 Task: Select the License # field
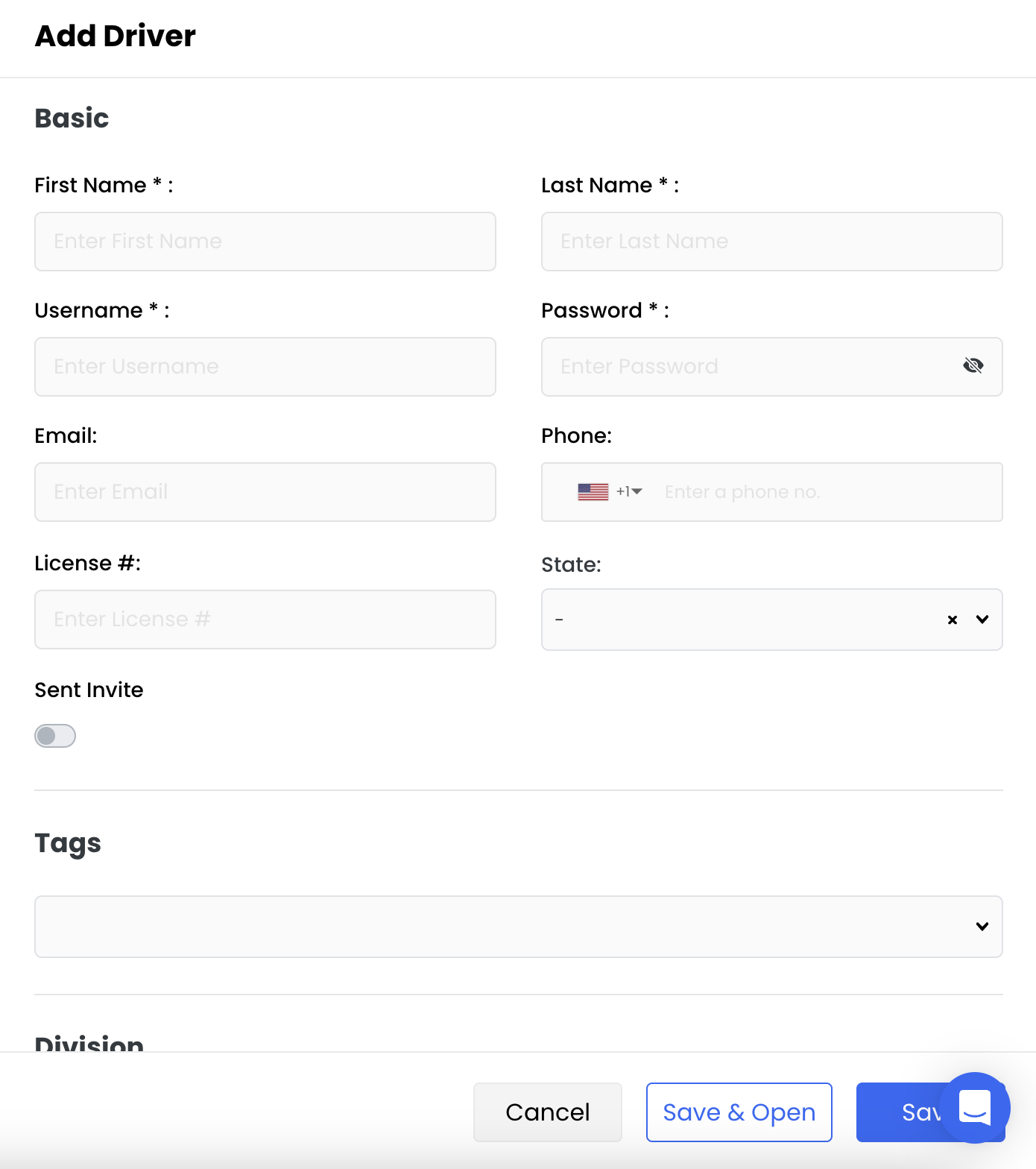pyautogui.click(x=265, y=620)
